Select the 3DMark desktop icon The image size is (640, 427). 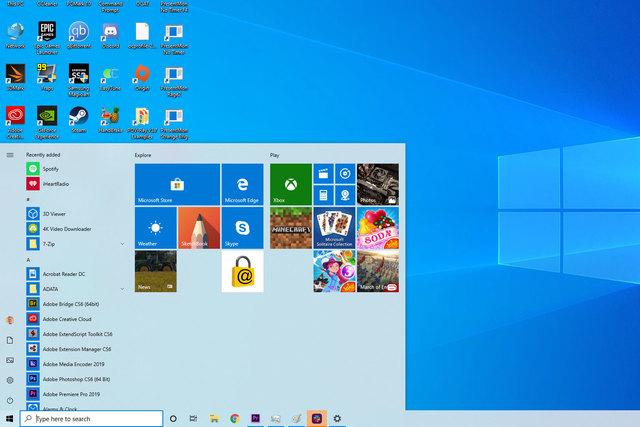16,78
